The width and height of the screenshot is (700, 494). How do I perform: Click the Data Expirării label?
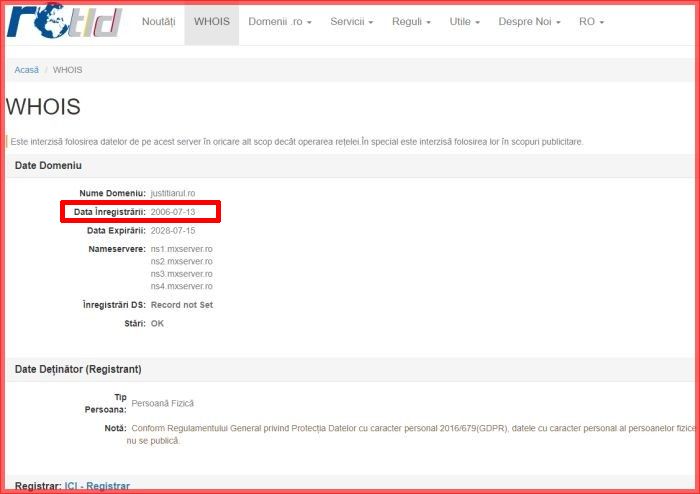(x=116, y=231)
